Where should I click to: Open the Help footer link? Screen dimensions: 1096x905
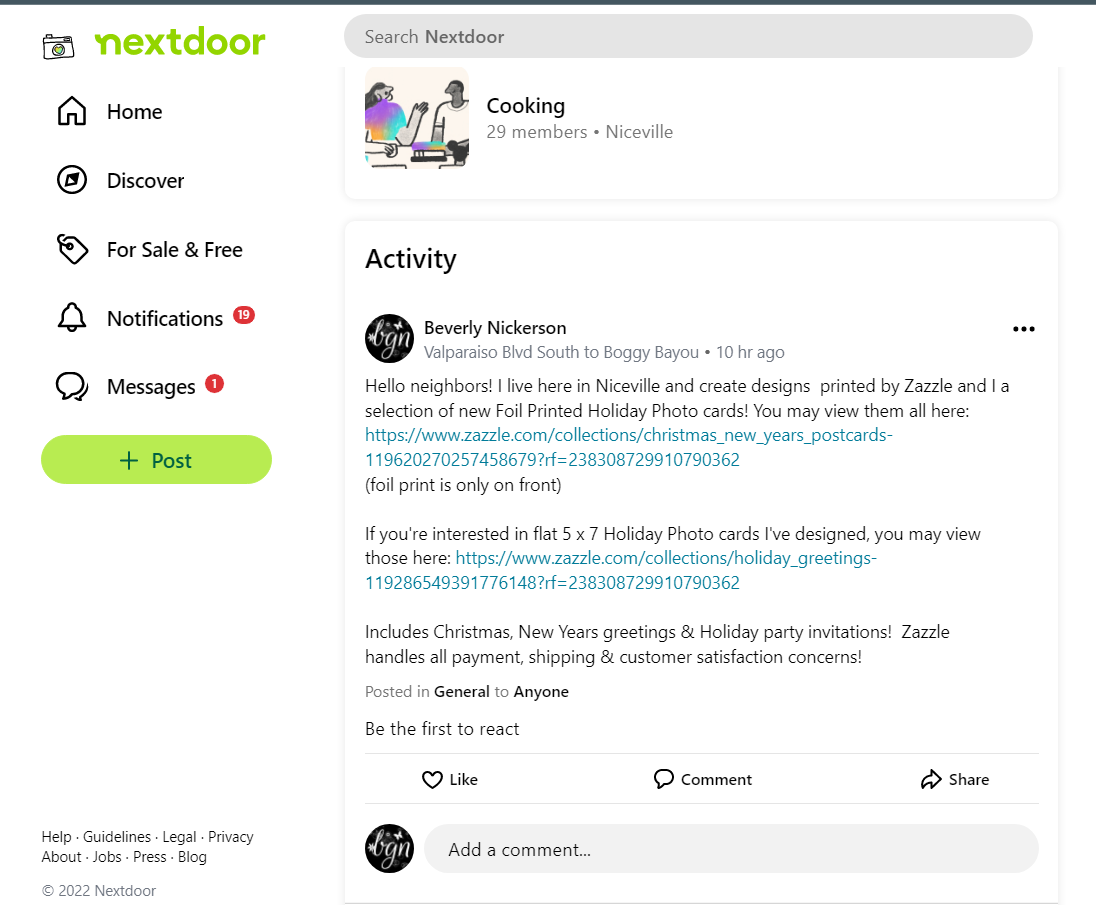(57, 837)
